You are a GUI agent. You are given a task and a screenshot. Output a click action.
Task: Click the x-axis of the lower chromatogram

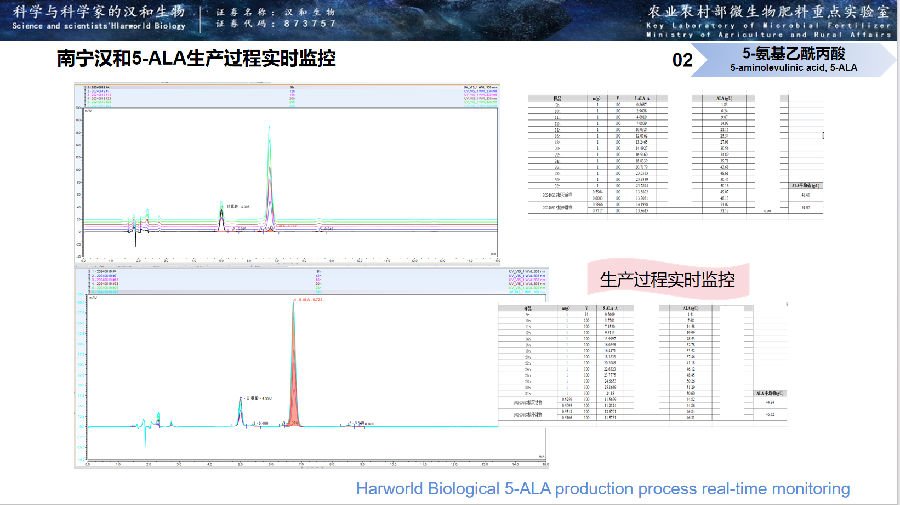[x=315, y=463]
